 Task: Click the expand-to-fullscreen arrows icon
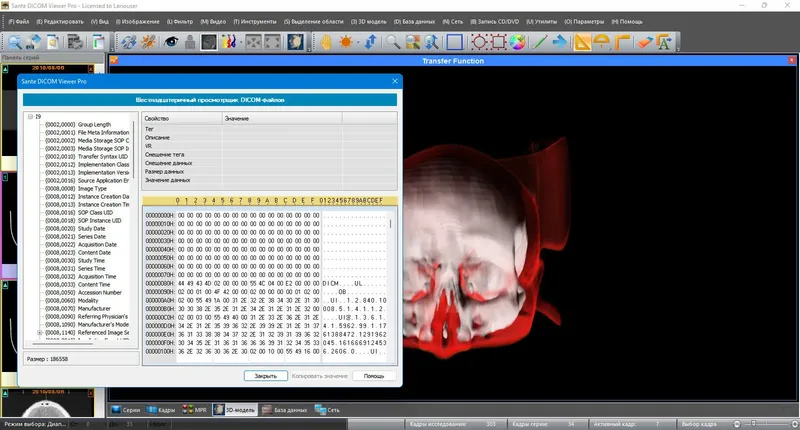pos(273,42)
